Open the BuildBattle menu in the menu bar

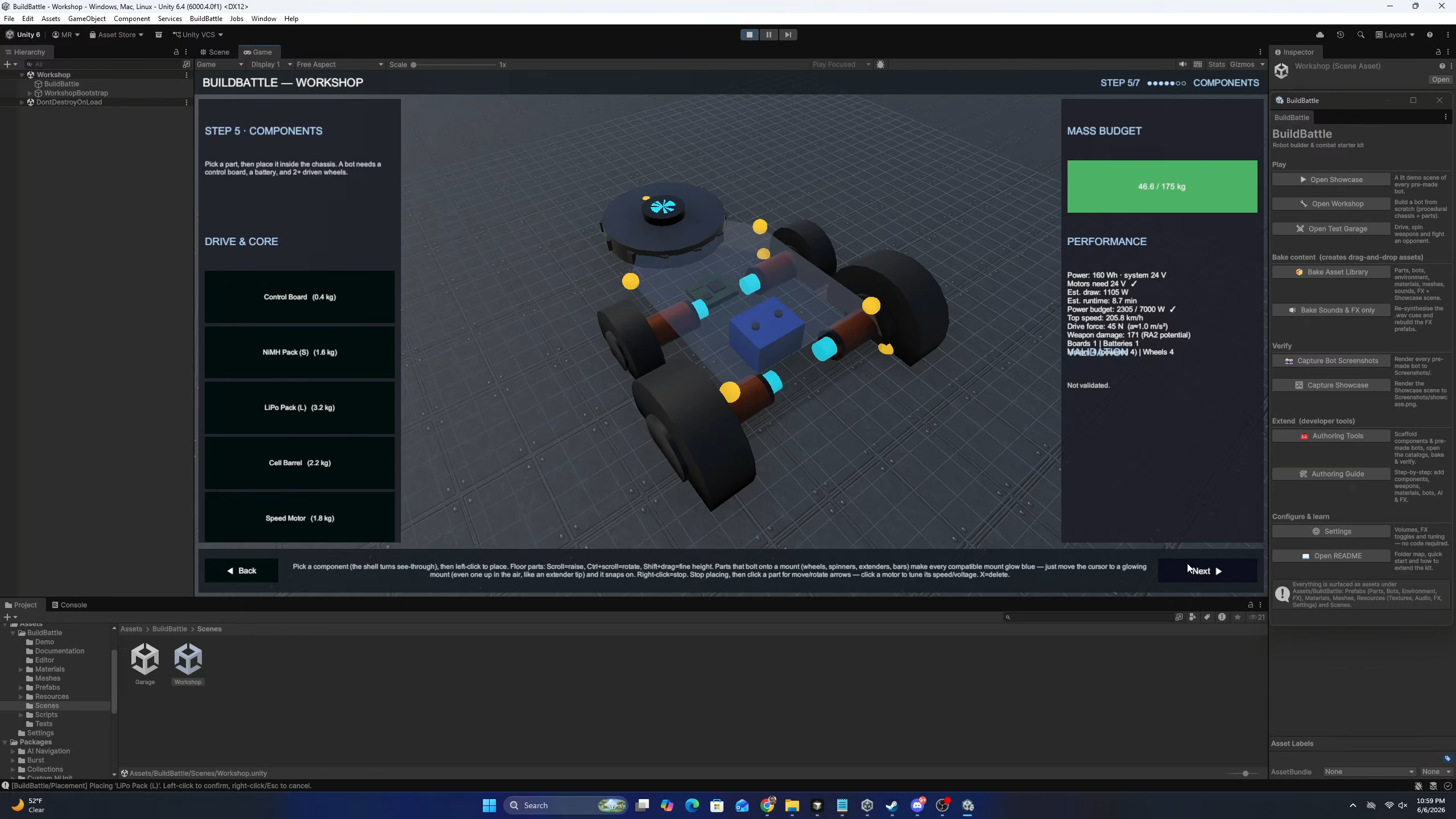pos(206,19)
